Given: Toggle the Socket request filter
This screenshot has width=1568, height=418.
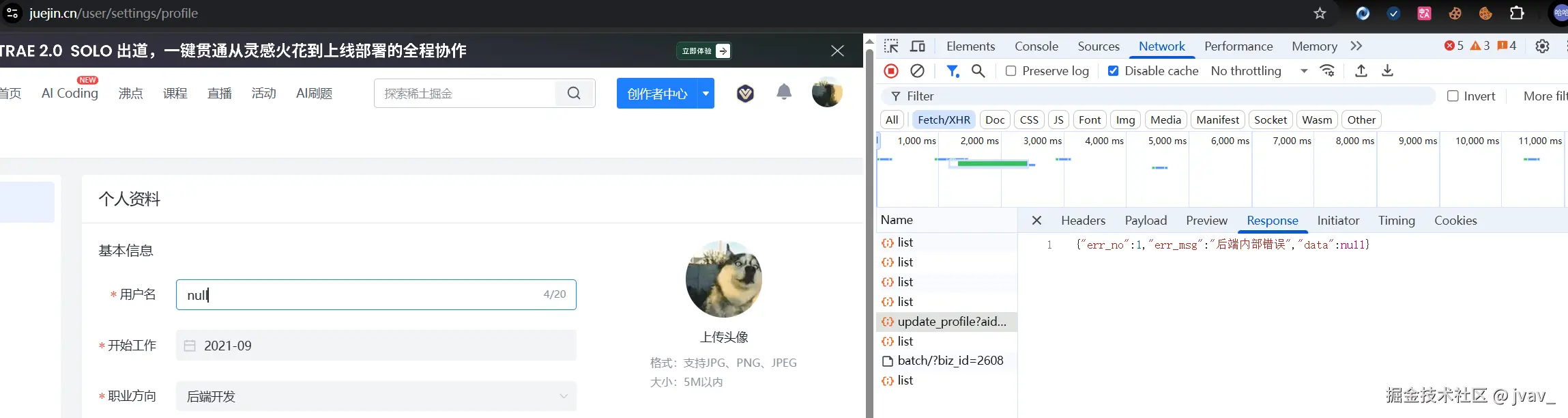Looking at the screenshot, I should pyautogui.click(x=1270, y=120).
